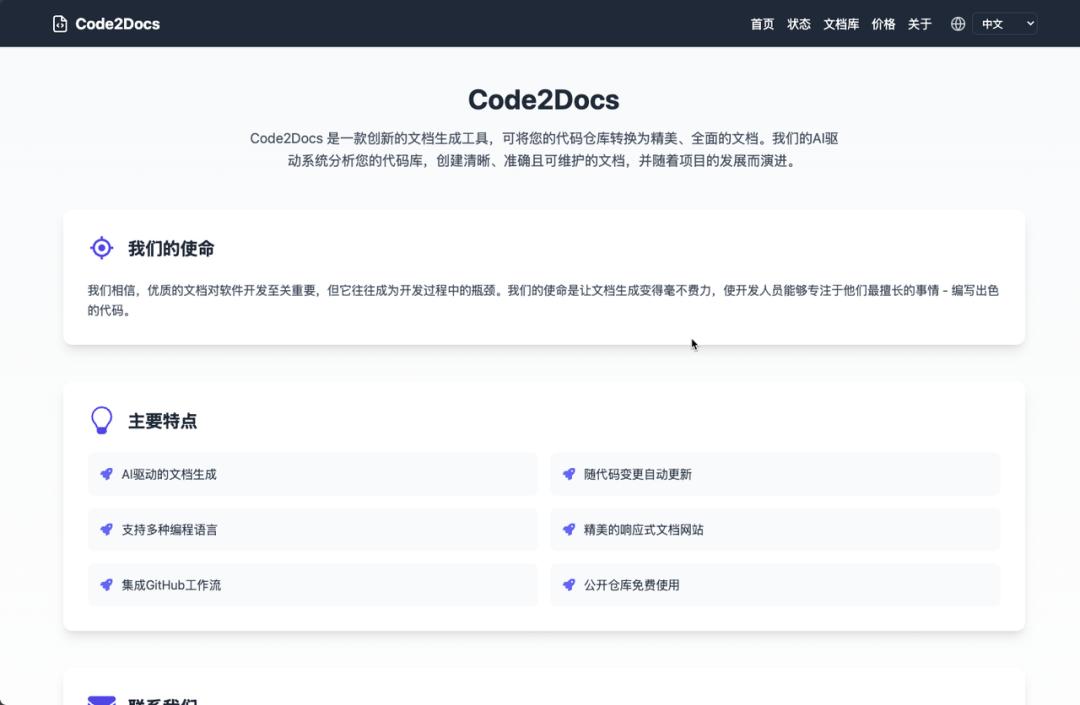
Task: Select the 集成GitHub工作流 feature text
Action: pyautogui.click(x=171, y=585)
